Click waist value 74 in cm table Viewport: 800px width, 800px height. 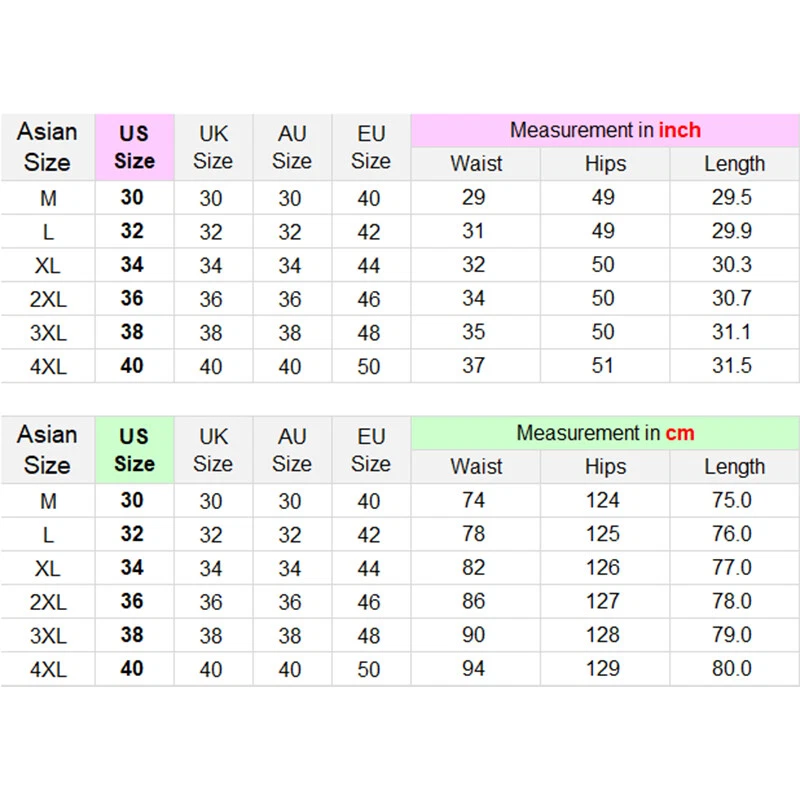(474, 500)
